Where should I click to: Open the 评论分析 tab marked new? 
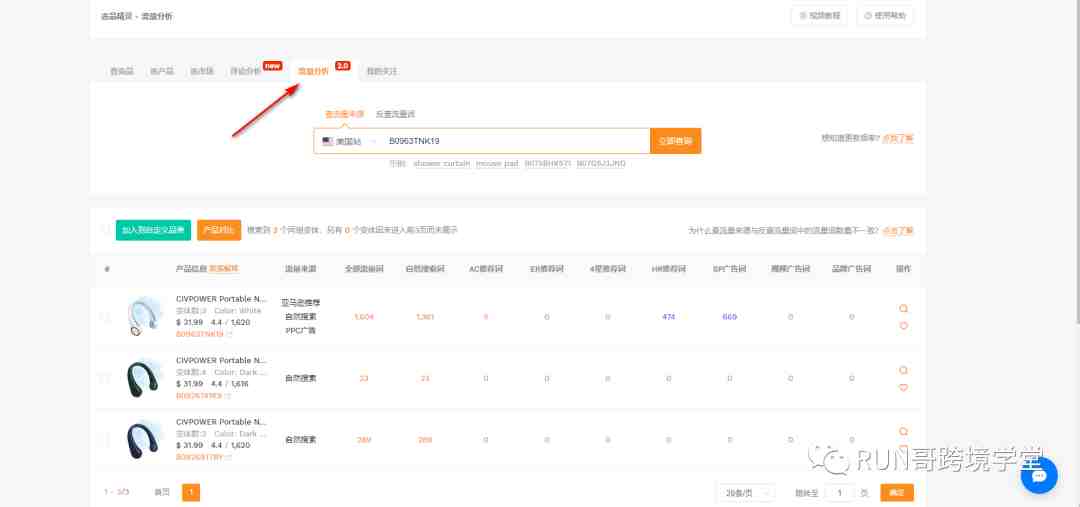click(x=245, y=71)
